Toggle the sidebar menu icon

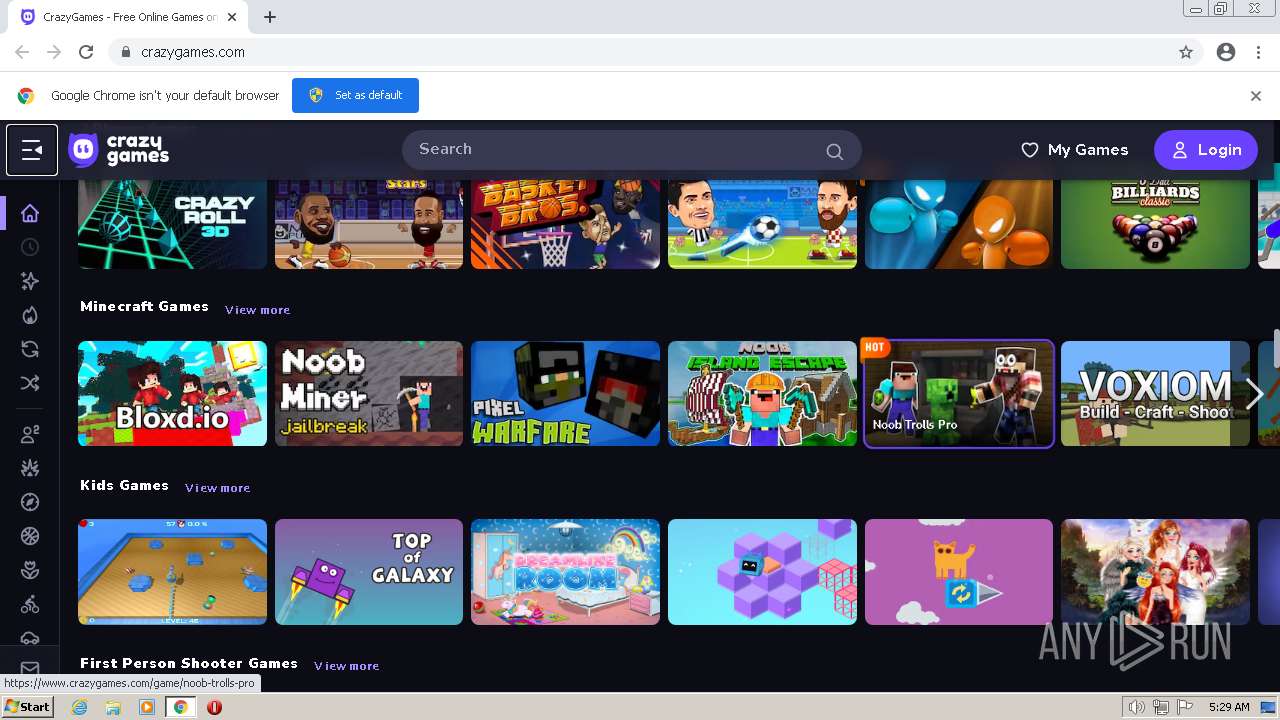(x=32, y=150)
